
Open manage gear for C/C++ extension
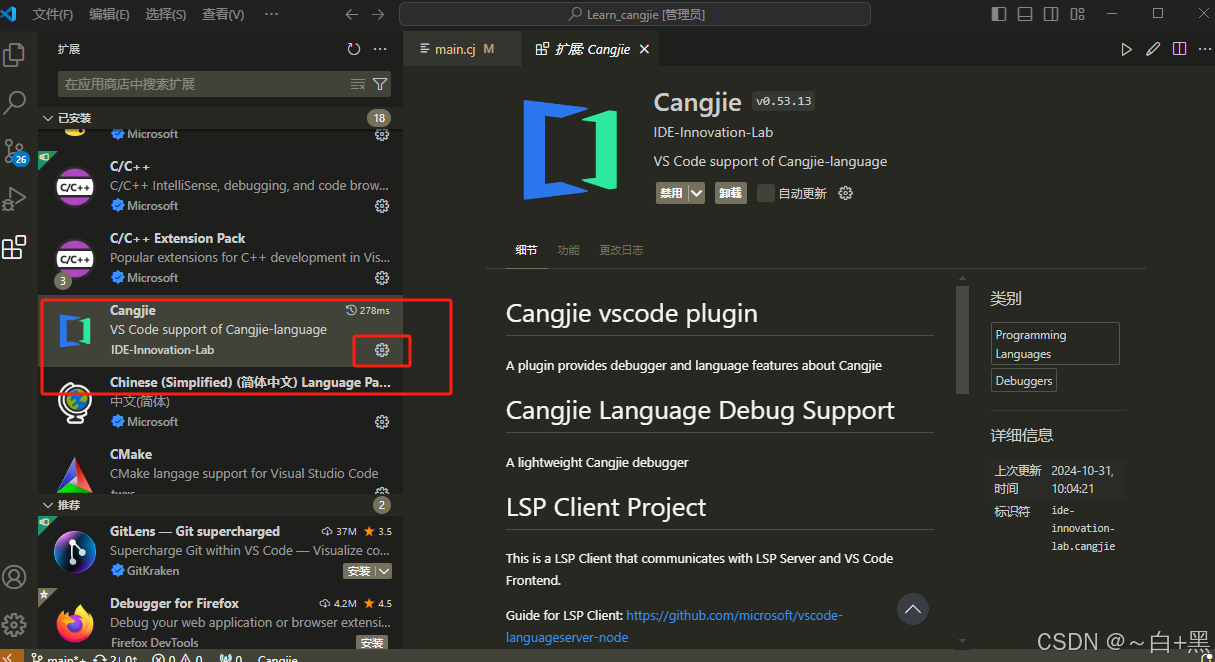382,206
